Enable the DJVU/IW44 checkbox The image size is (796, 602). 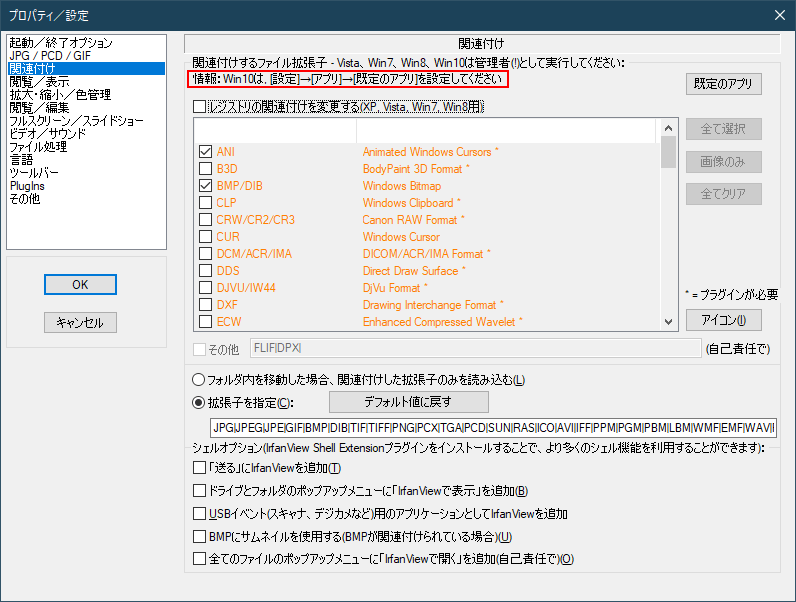206,288
